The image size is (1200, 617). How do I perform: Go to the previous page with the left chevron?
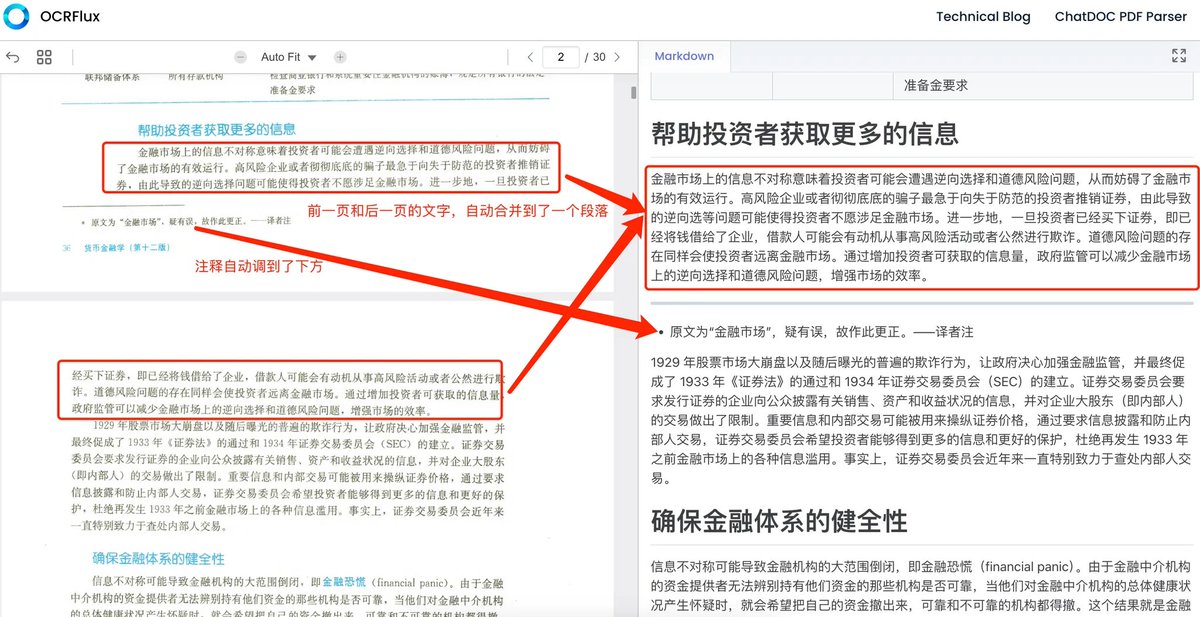click(530, 57)
